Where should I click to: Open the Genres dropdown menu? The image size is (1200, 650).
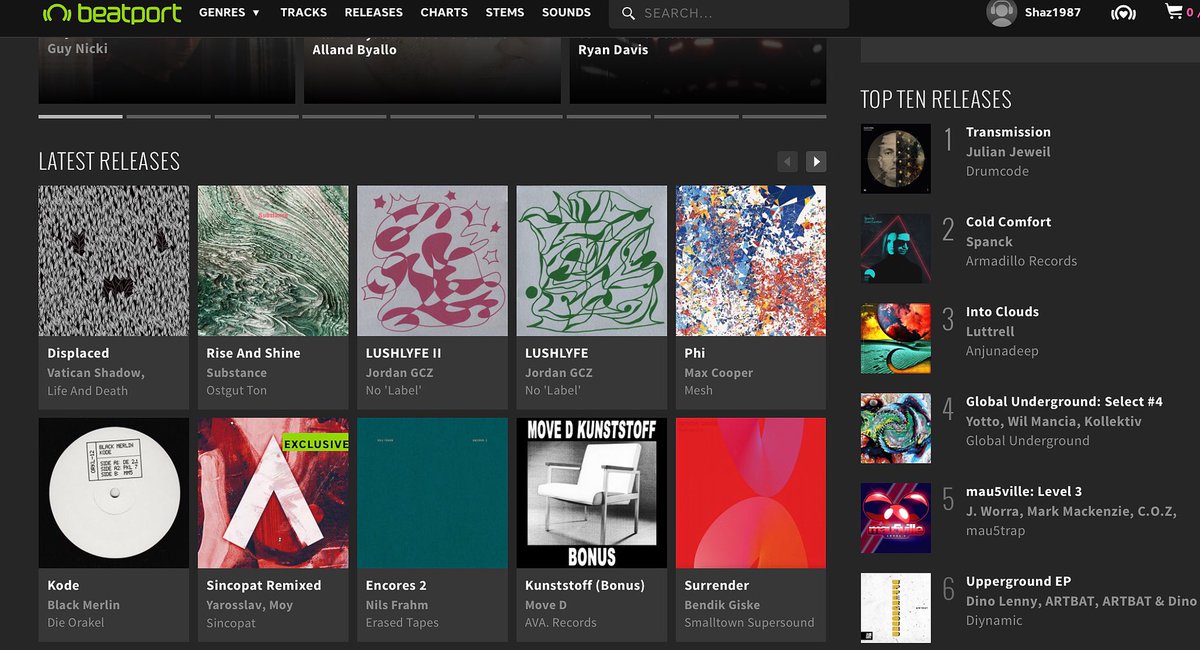pos(229,13)
